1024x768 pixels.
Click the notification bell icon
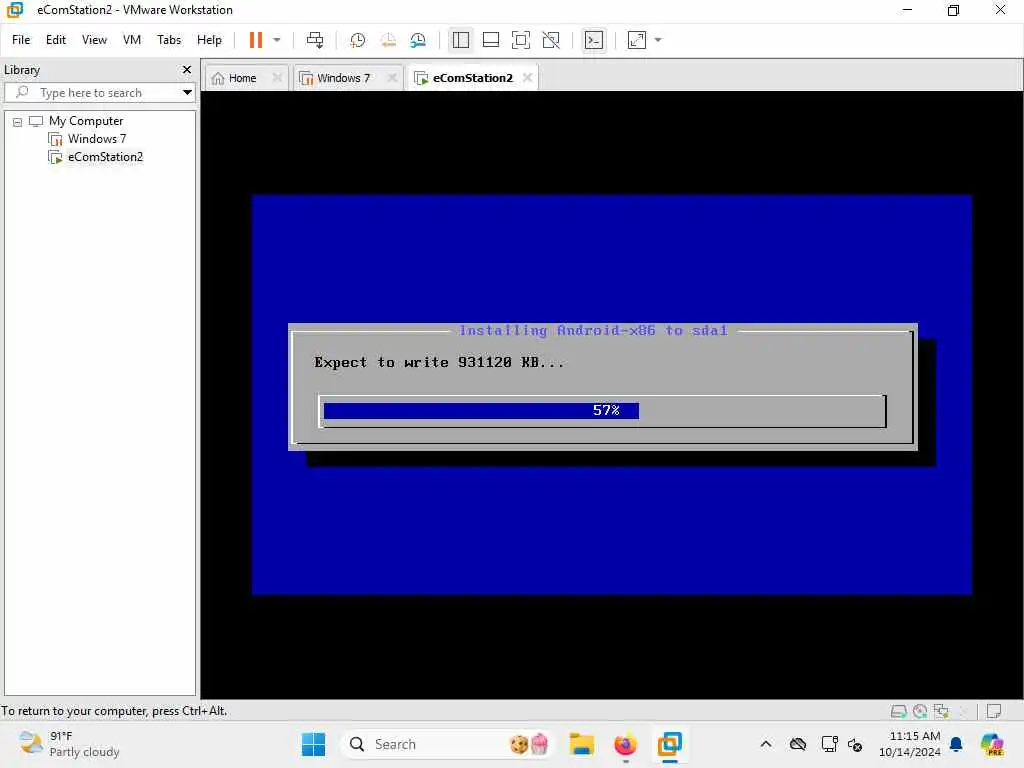pyautogui.click(x=956, y=744)
